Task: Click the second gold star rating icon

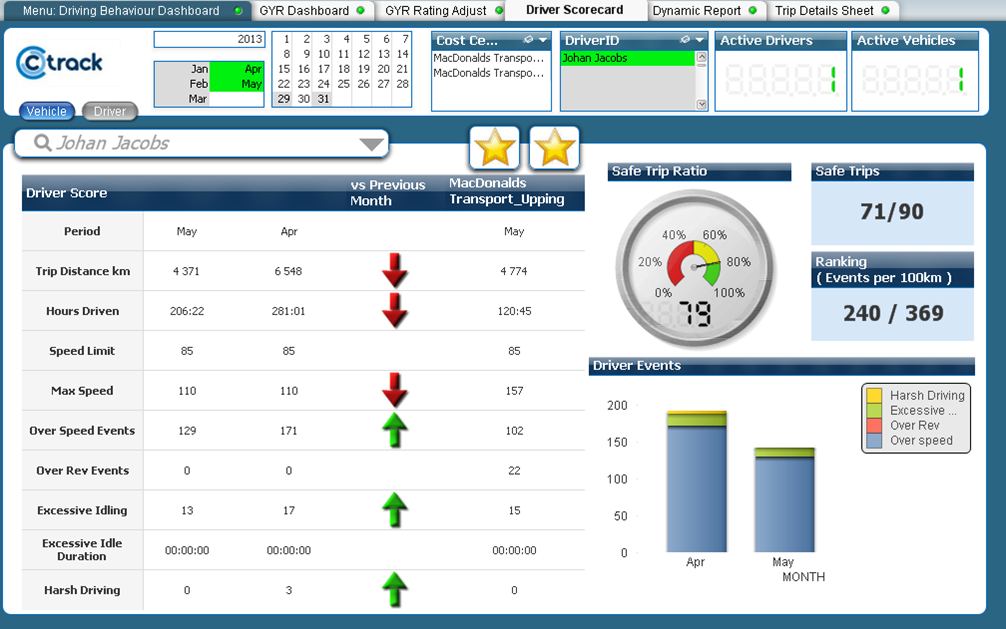Action: click(555, 149)
